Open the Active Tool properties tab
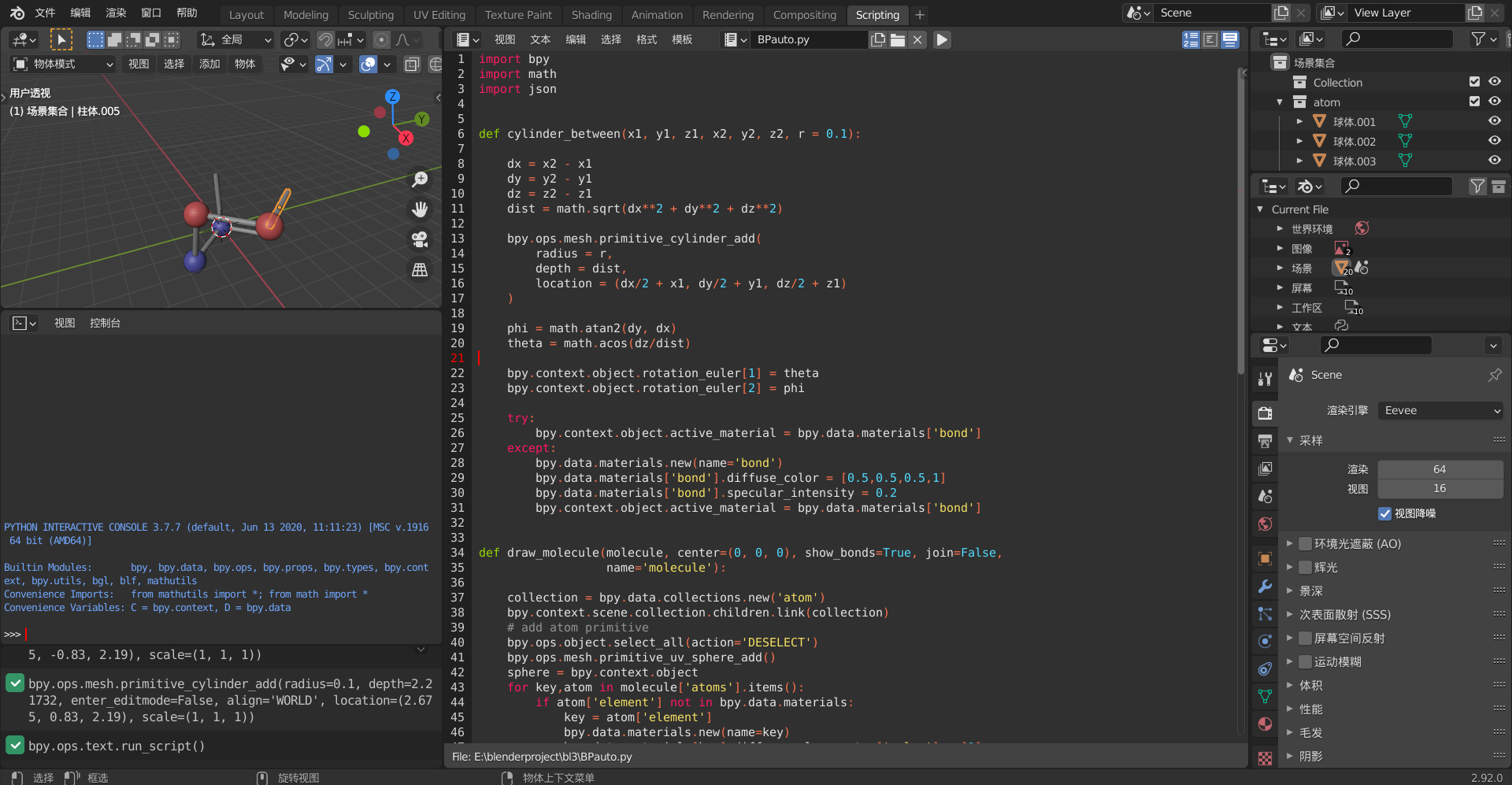This screenshot has width=1512, height=785. point(1265,379)
